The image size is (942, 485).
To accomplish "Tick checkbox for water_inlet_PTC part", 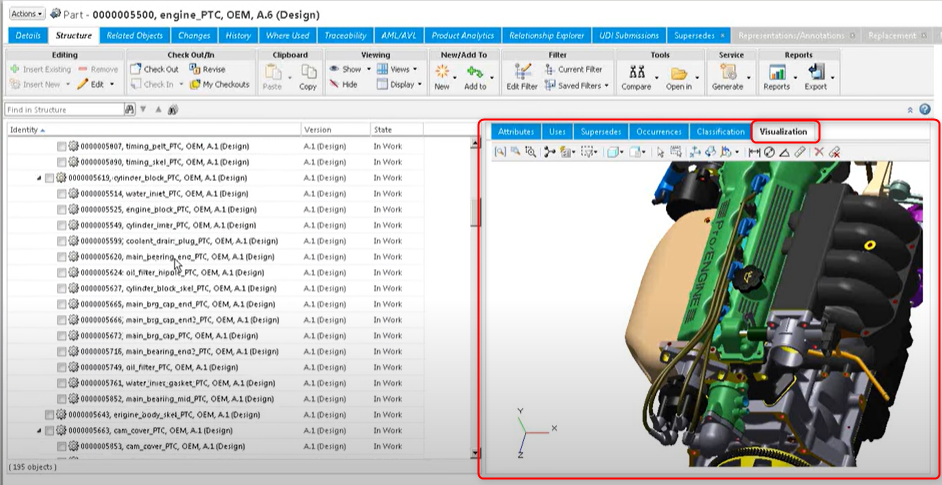I will pyautogui.click(x=62, y=193).
